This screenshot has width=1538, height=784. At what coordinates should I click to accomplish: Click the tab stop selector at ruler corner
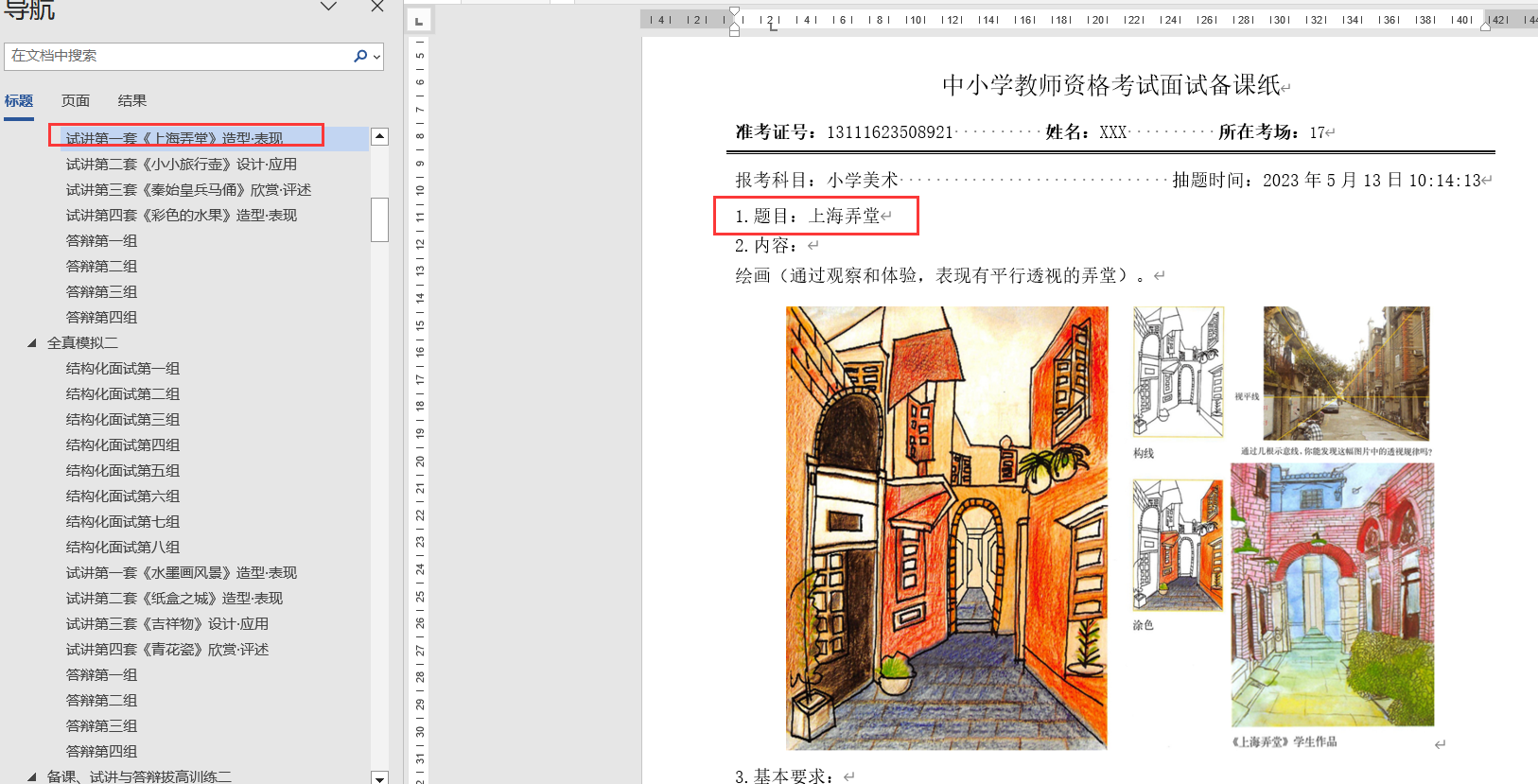pos(419,20)
